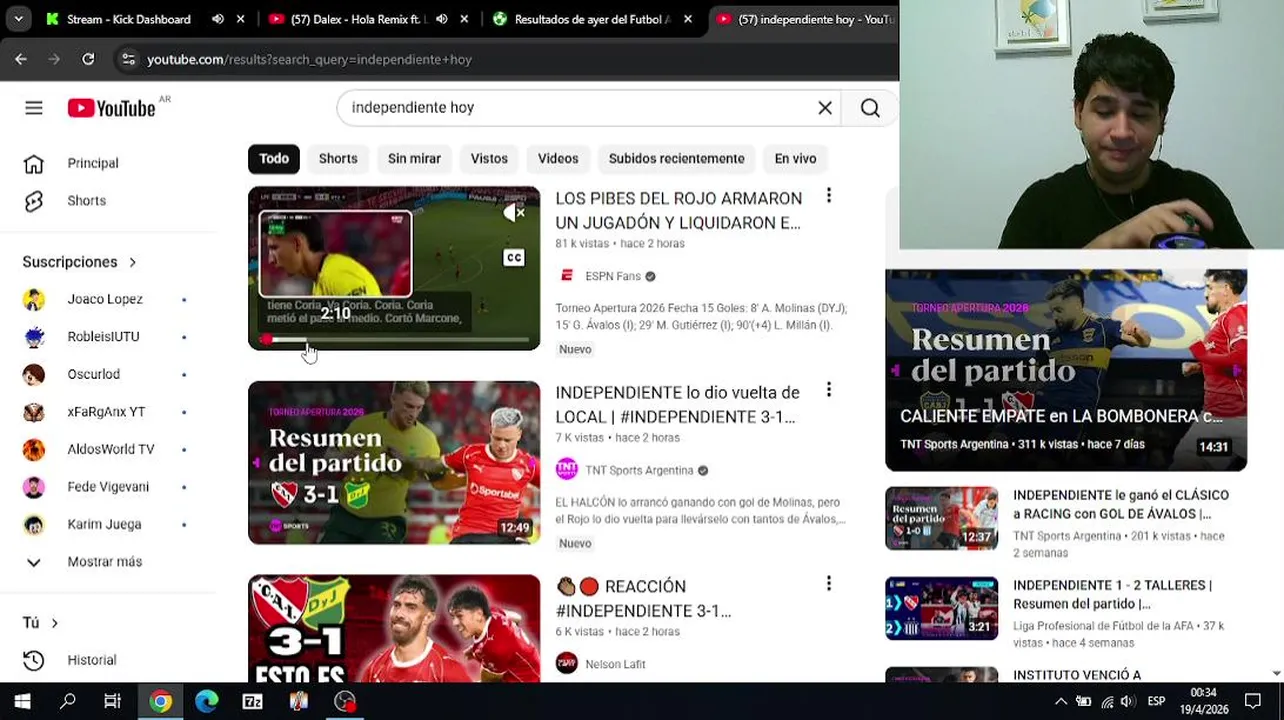
Task: Open options menu for 'REACCIÓN #INDEPENDIENTE' video
Action: [829, 584]
